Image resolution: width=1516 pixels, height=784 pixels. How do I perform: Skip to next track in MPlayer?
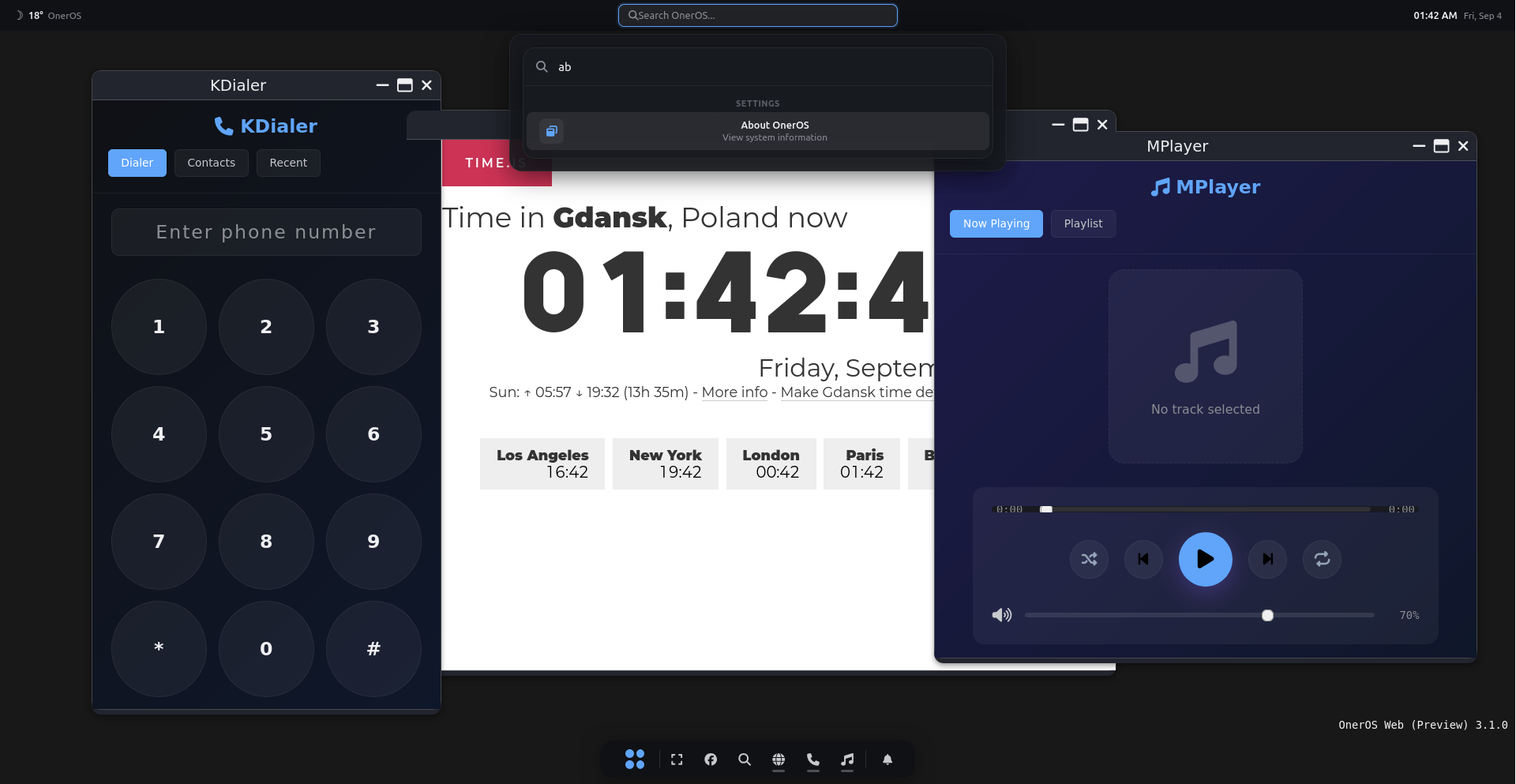coord(1268,559)
